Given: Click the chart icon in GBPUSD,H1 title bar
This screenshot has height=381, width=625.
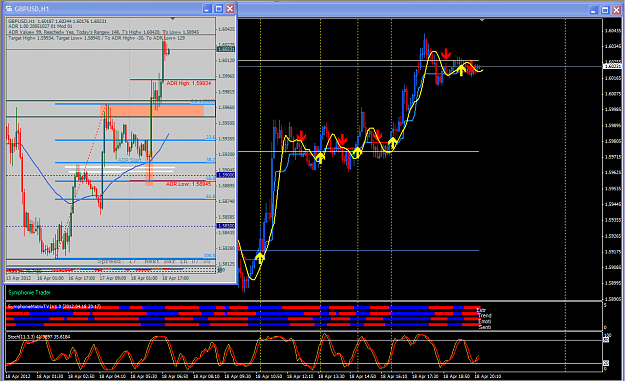Looking at the screenshot, I should 9,9.
